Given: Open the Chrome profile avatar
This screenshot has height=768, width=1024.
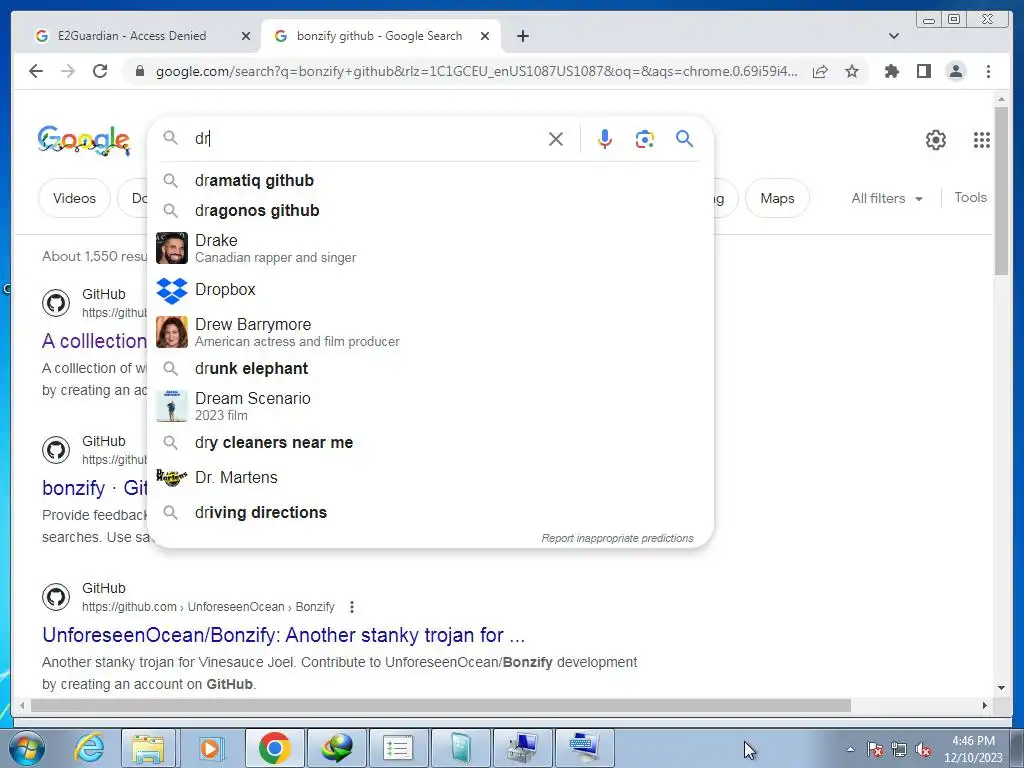Looking at the screenshot, I should [955, 71].
